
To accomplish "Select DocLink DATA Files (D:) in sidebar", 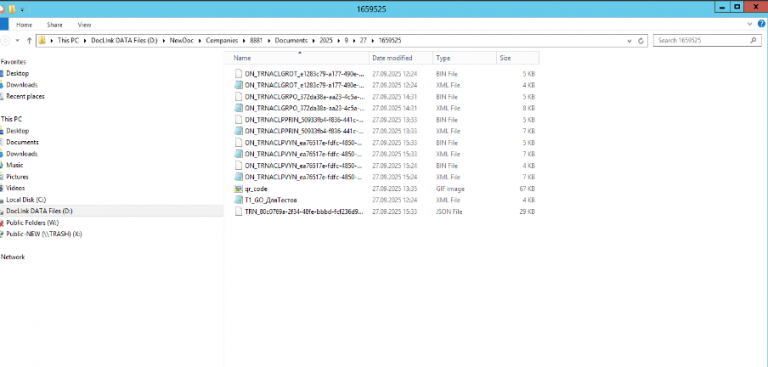I will (39, 211).
